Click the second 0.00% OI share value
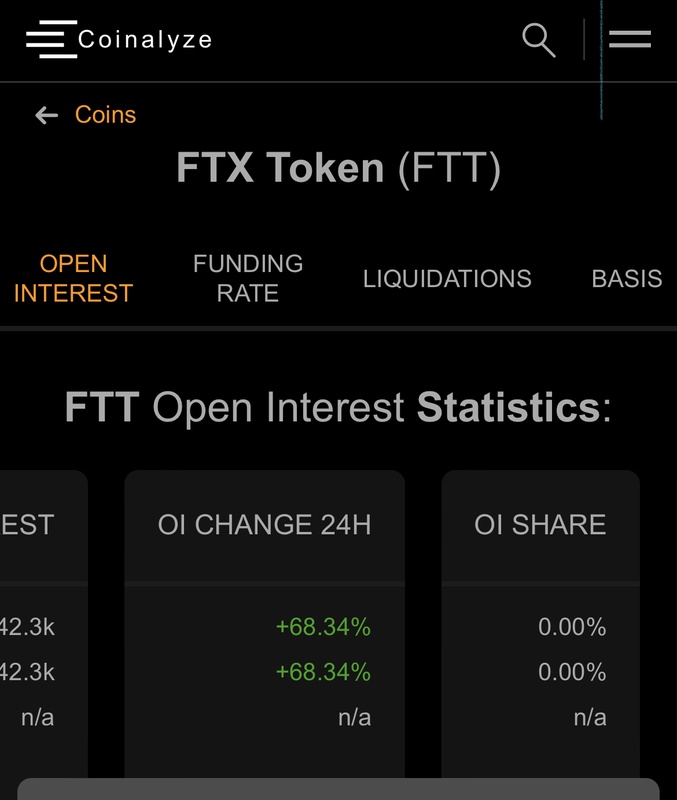Viewport: 677px width, 800px height. [x=572, y=672]
